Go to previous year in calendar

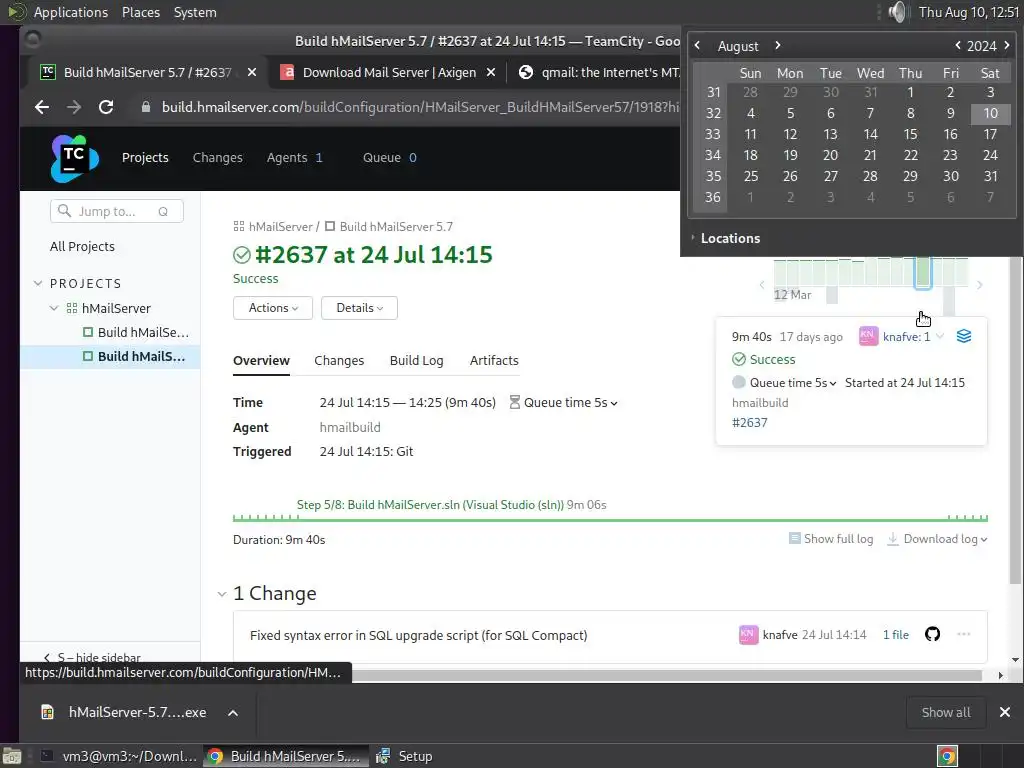tap(957, 46)
